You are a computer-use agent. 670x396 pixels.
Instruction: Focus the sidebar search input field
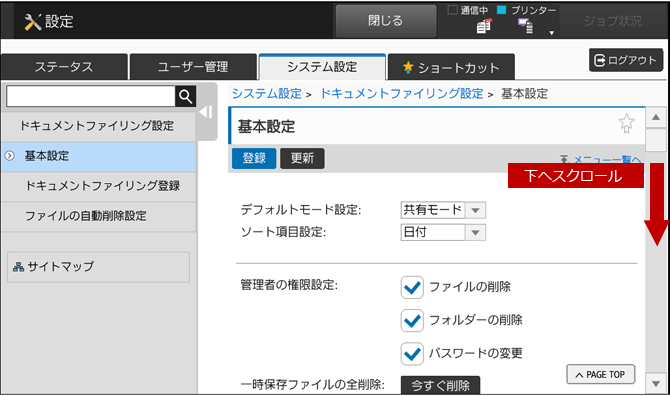(91, 97)
